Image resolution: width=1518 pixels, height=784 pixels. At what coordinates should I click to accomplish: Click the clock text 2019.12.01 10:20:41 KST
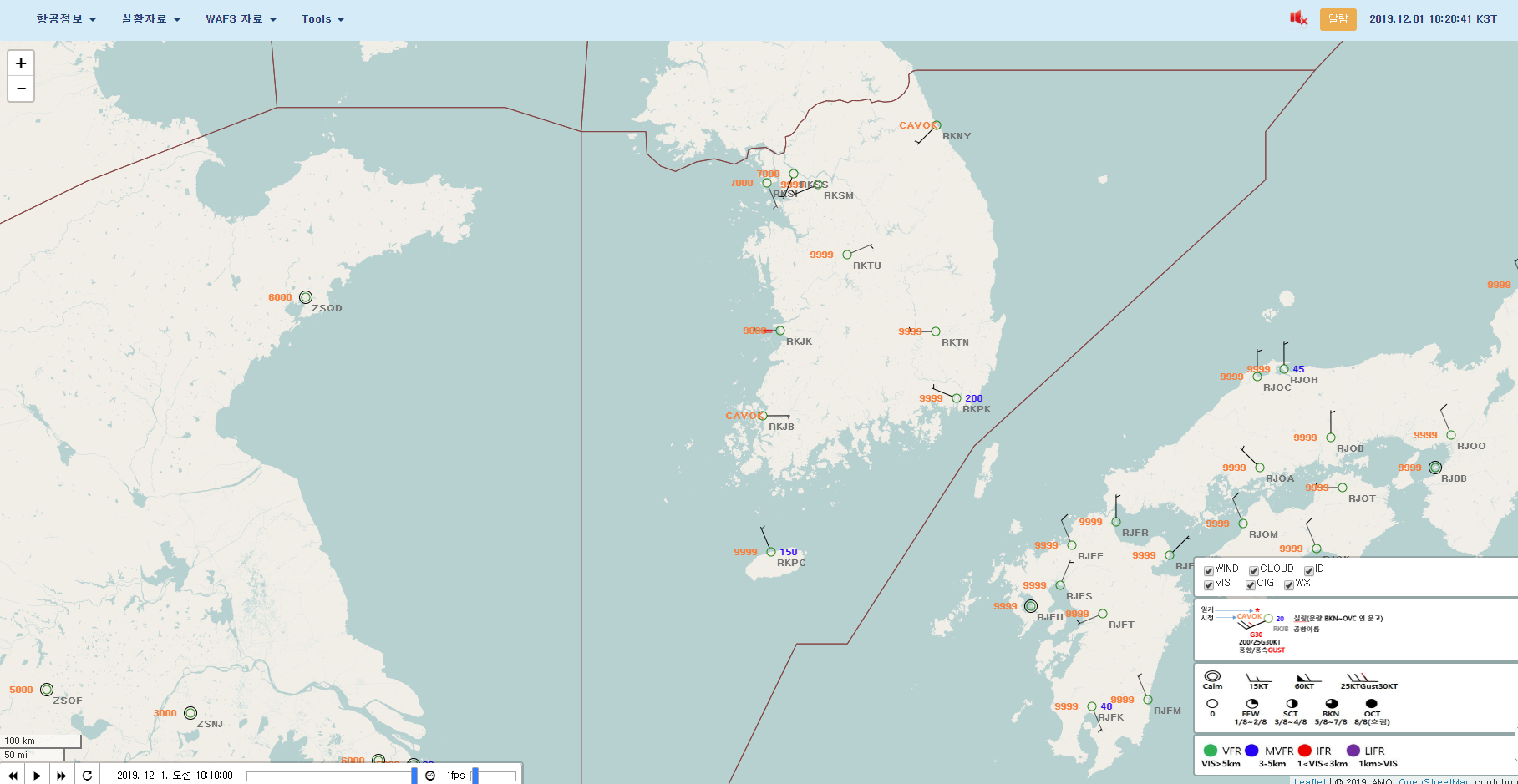[1433, 18]
